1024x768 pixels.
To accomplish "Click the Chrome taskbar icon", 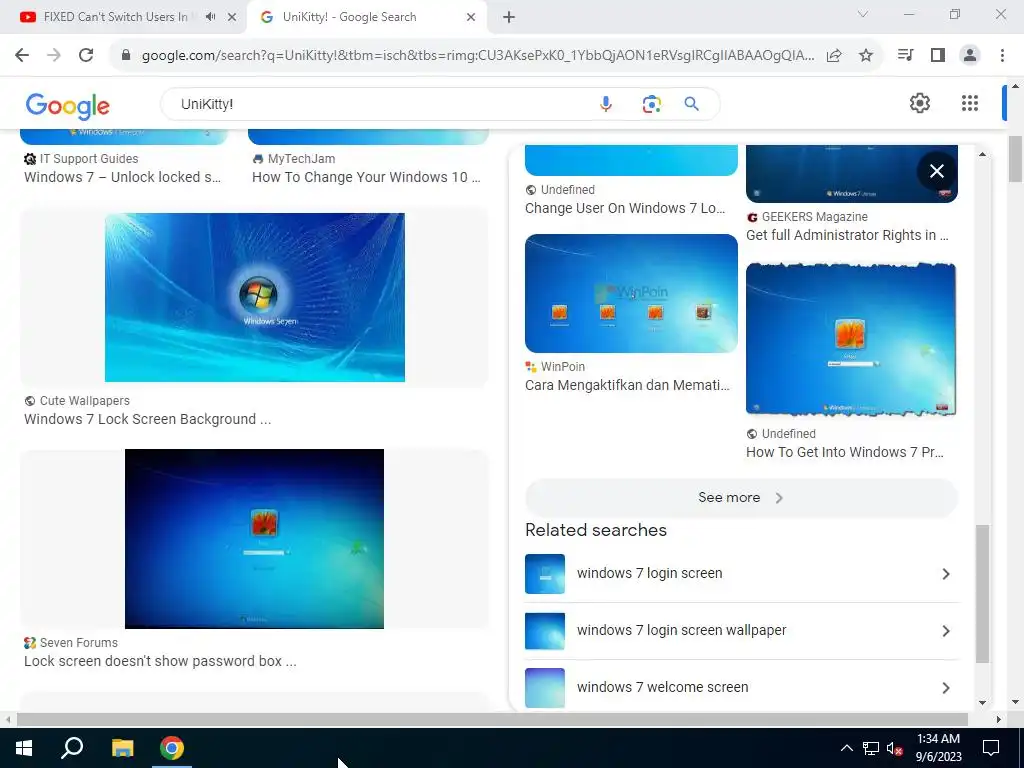I will pos(172,748).
